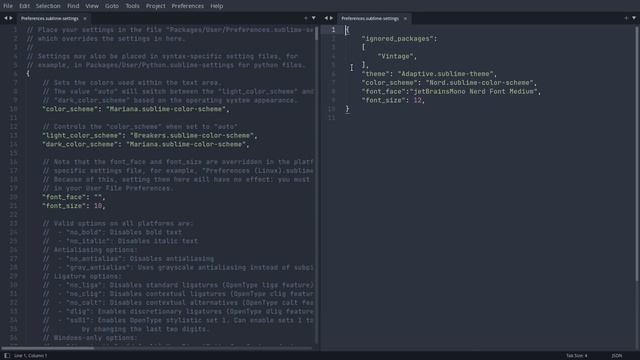
Task: Click "Vintage" value in right pane
Action: 396,56
